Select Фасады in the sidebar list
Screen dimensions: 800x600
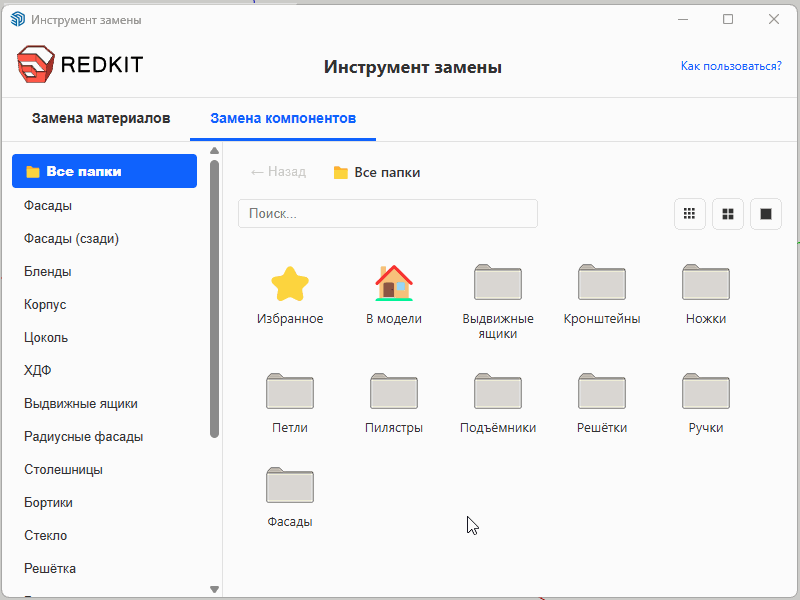48,206
